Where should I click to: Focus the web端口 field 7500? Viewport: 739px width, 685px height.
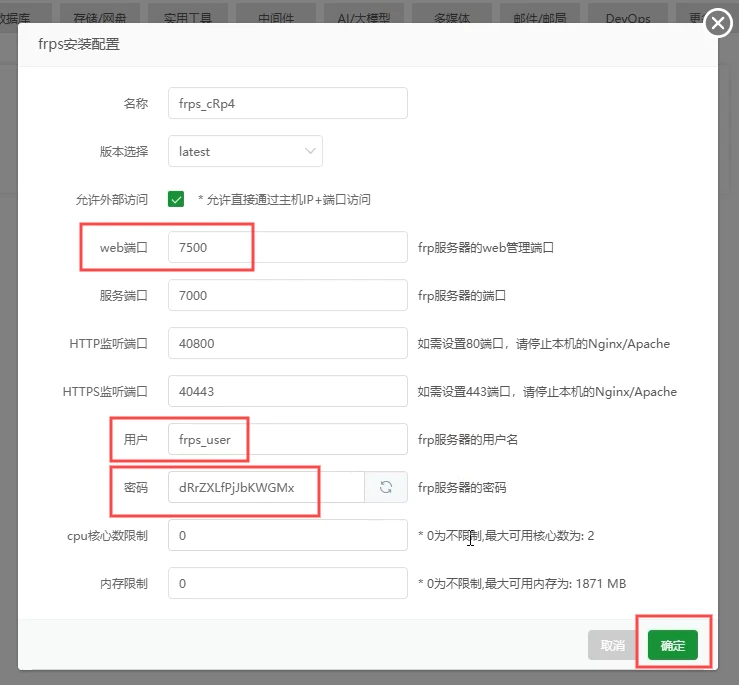click(287, 247)
